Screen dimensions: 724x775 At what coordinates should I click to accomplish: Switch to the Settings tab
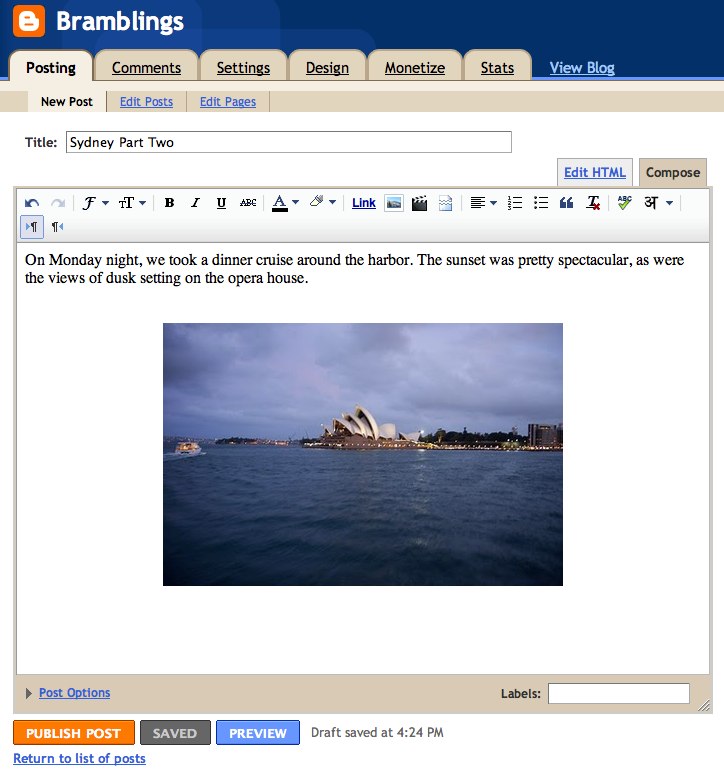coord(243,68)
